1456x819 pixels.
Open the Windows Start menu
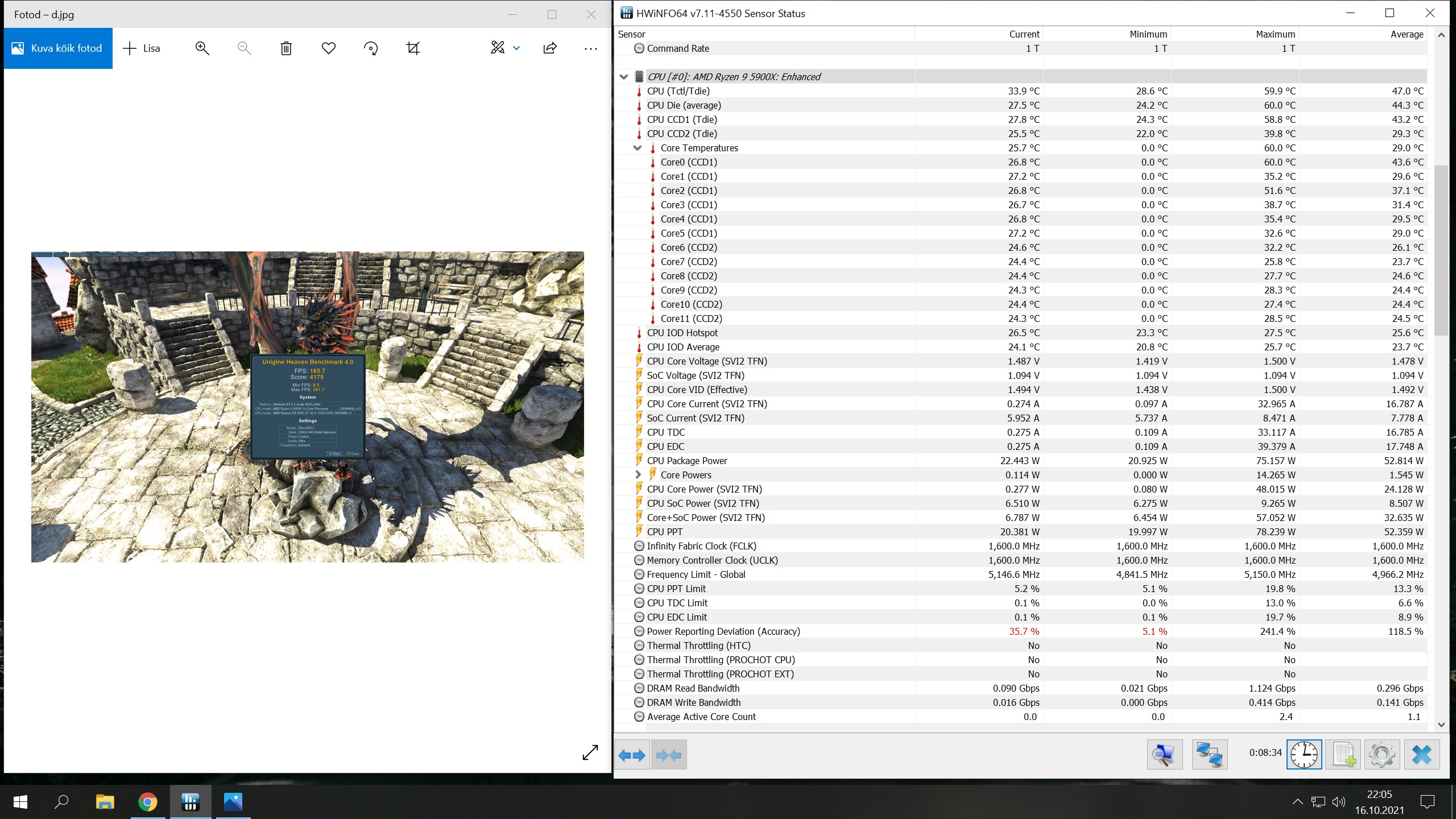click(20, 802)
